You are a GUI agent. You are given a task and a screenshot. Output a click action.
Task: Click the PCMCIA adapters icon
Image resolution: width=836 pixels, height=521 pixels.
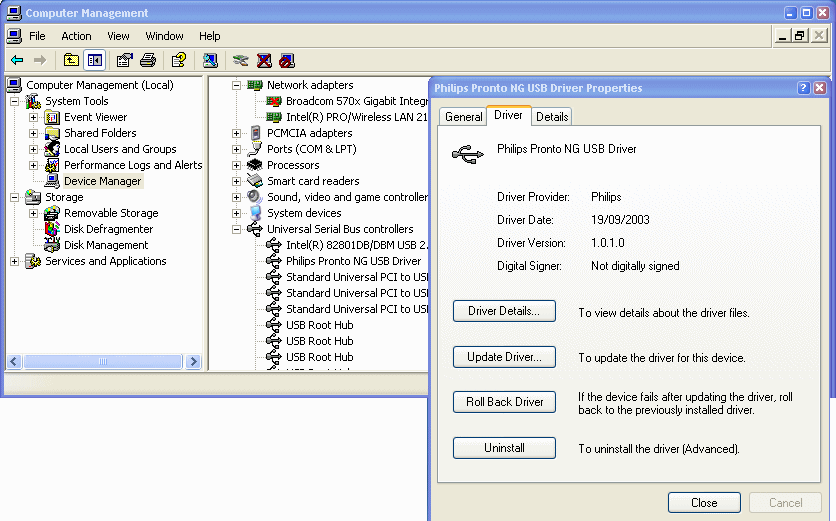(255, 133)
